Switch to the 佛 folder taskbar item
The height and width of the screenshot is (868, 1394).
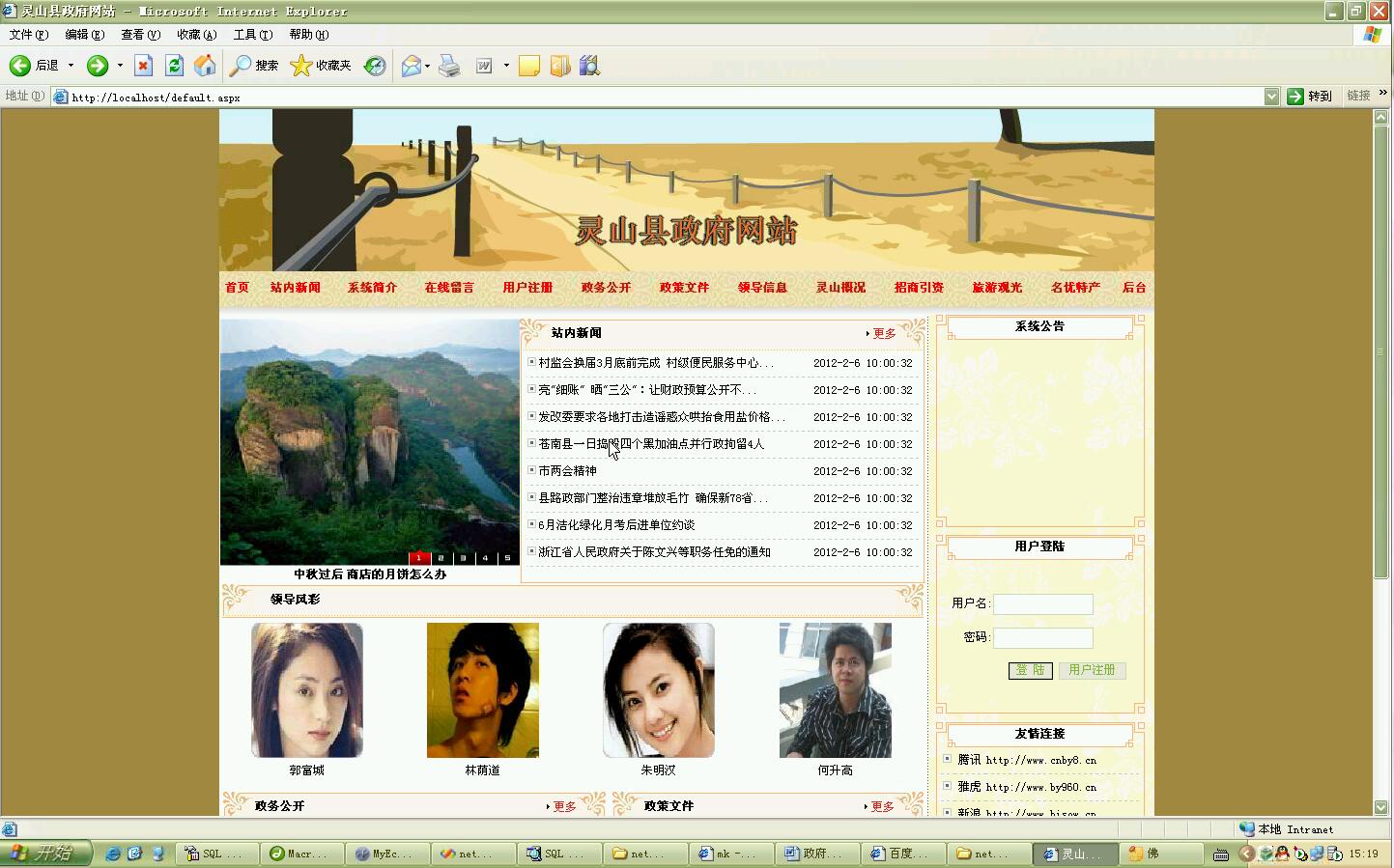pos(1159,854)
